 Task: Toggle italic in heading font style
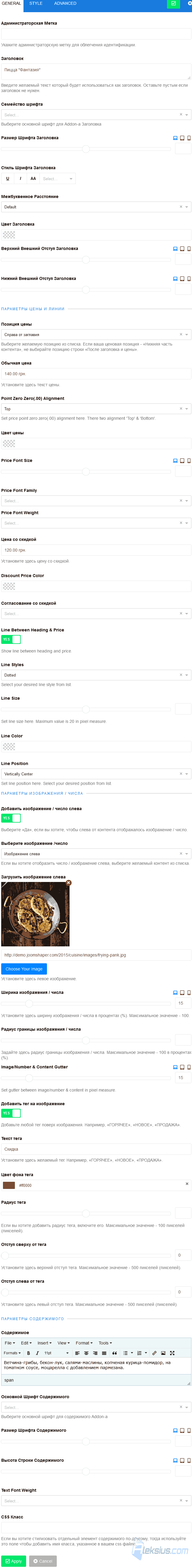20,179
